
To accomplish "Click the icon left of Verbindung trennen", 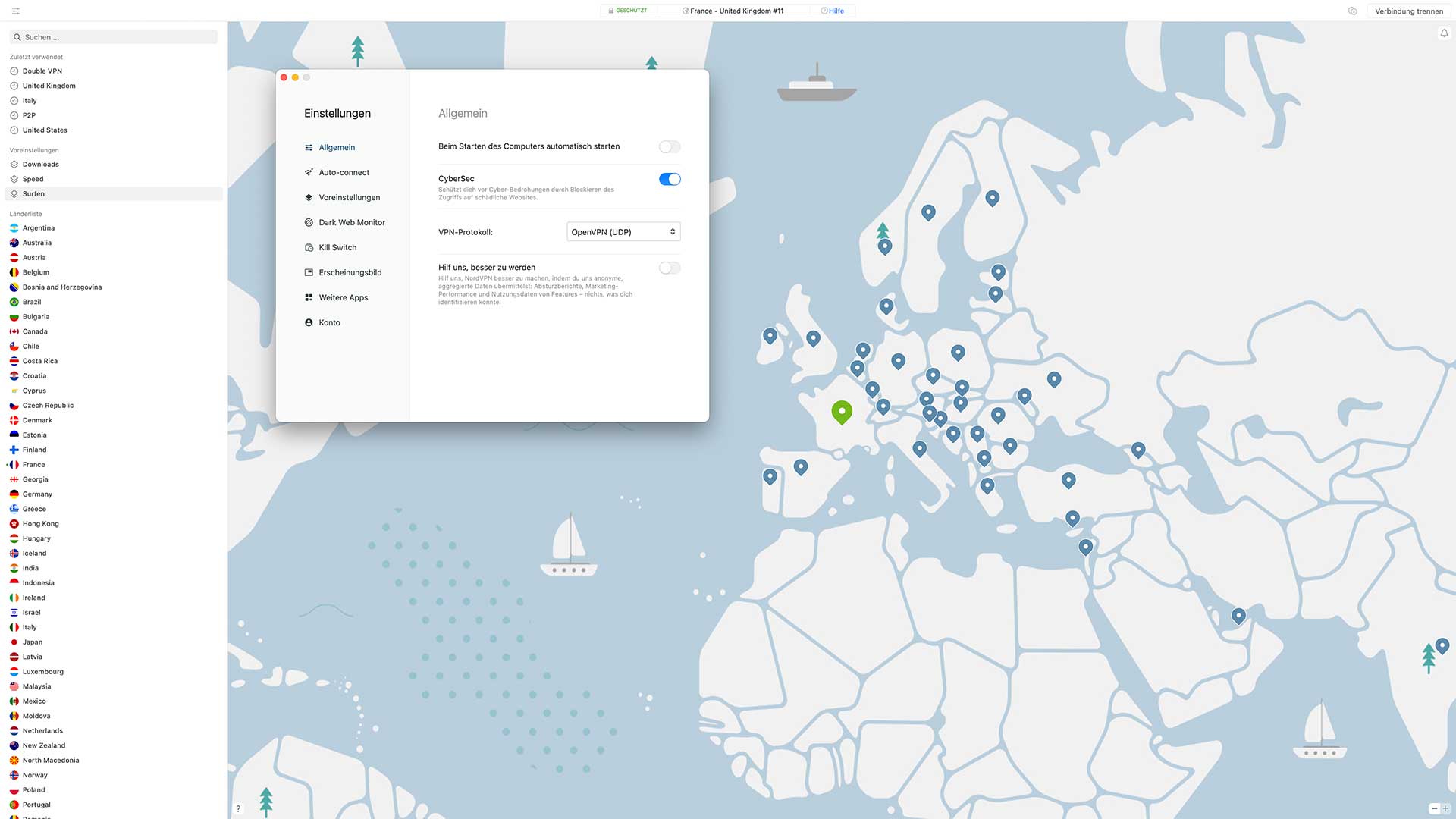I will [1352, 11].
